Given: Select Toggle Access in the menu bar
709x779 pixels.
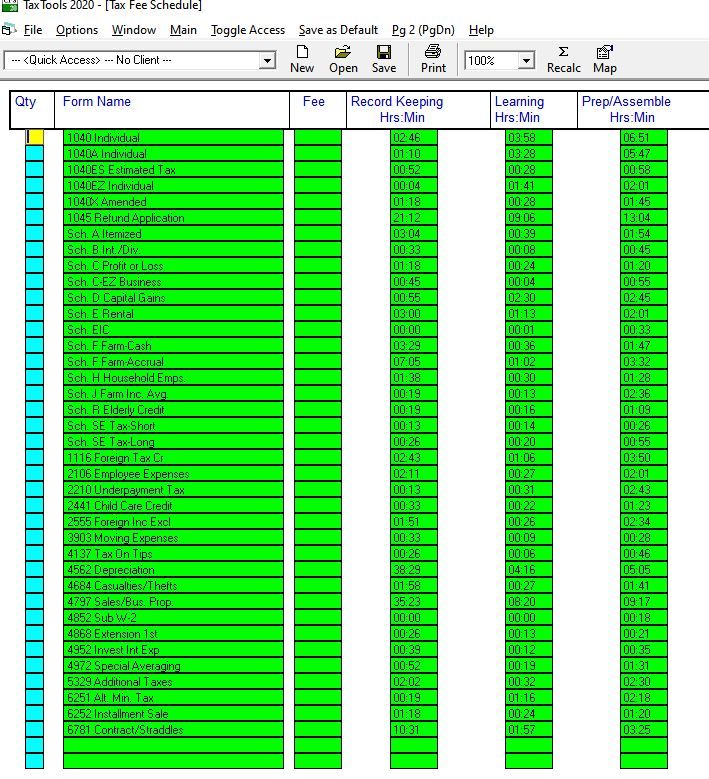Looking at the screenshot, I should coord(248,30).
